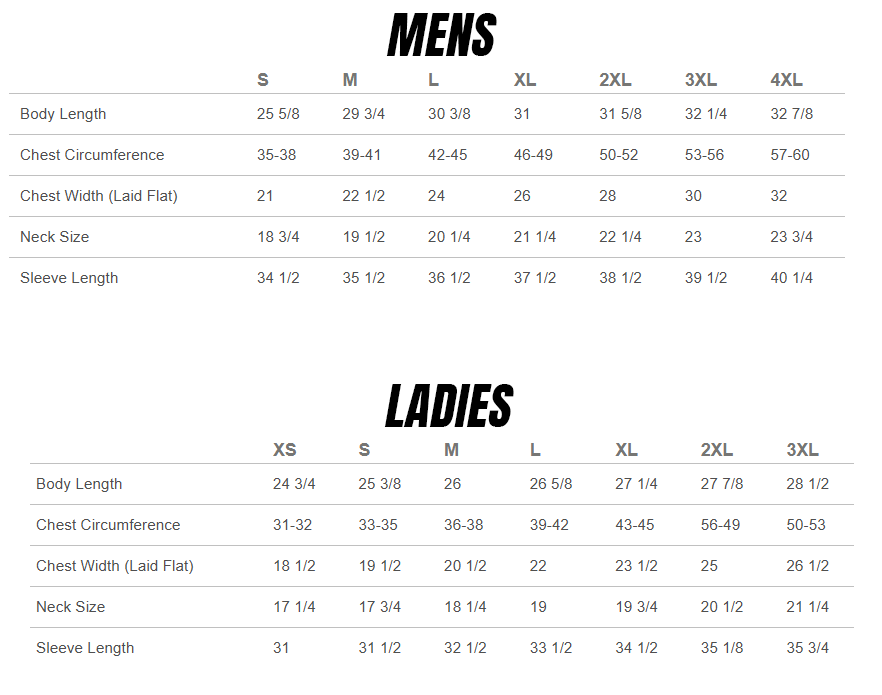This screenshot has height=695, width=882.
Task: Click Ladies Body Length value 24 3/4
Action: [x=294, y=484]
